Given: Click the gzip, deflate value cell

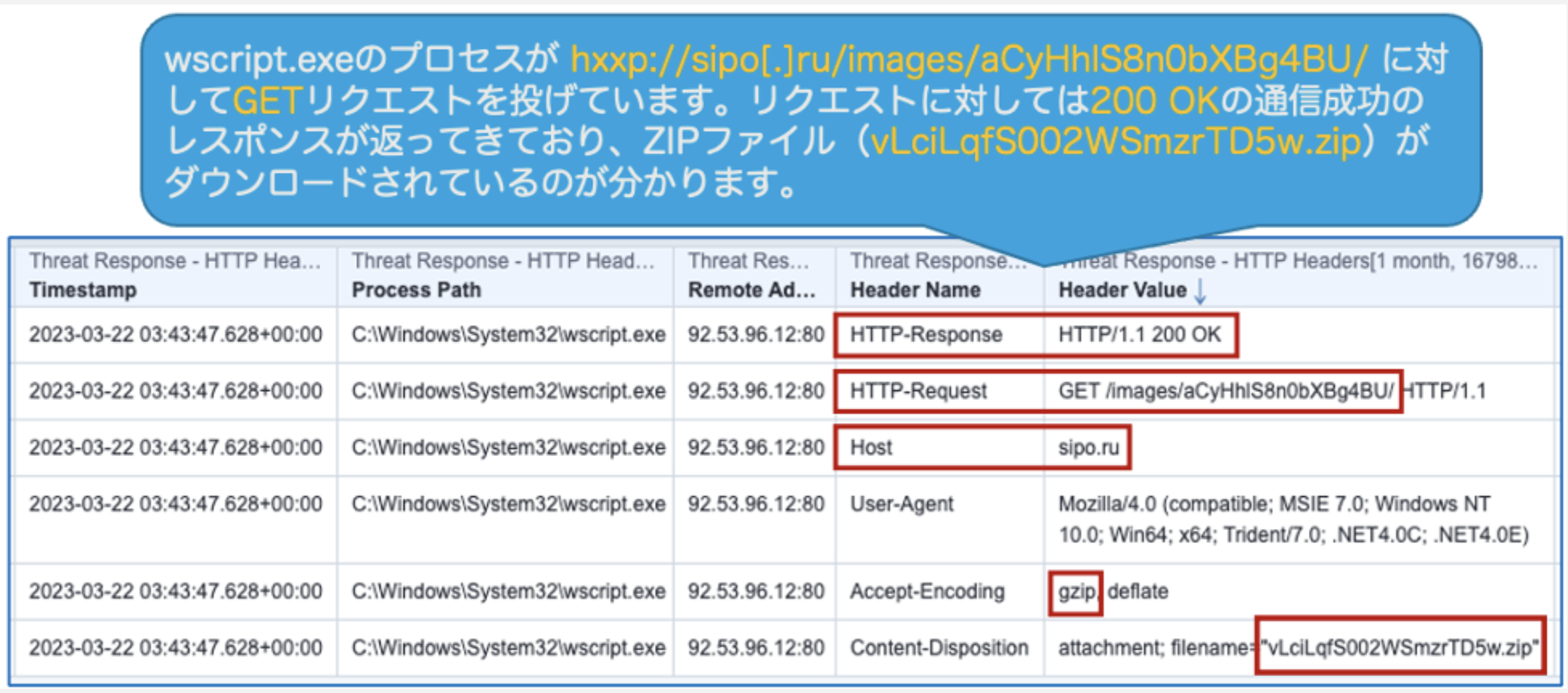Looking at the screenshot, I should tap(1113, 591).
